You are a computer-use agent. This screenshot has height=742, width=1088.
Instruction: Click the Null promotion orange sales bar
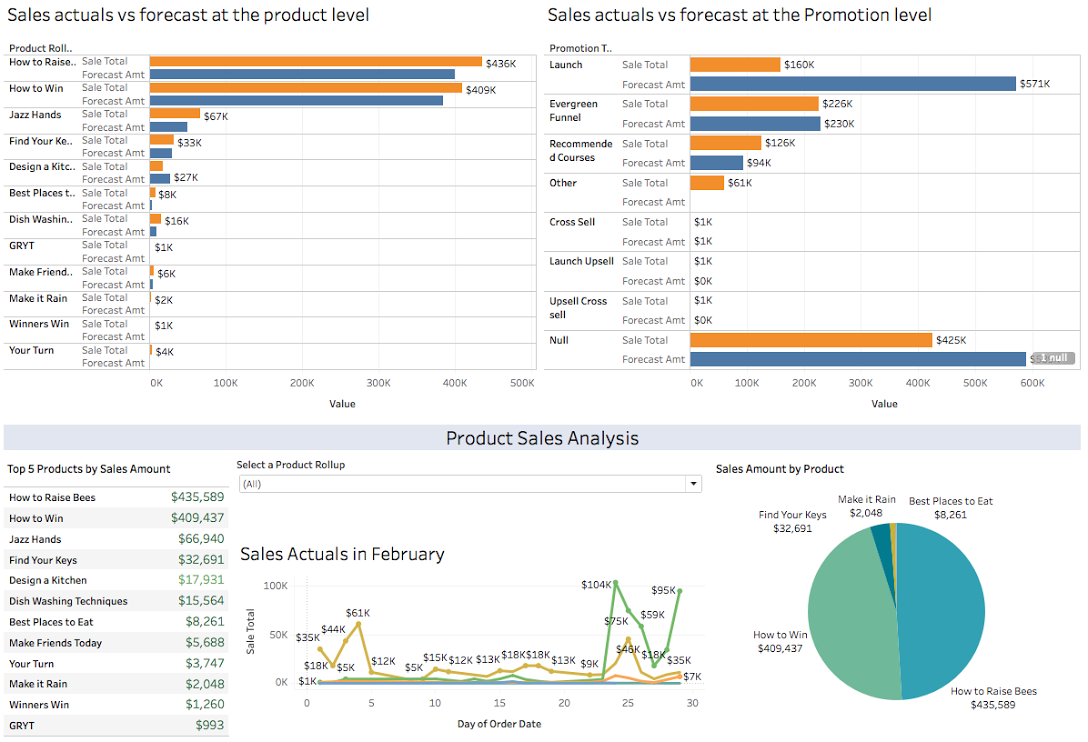(x=810, y=340)
